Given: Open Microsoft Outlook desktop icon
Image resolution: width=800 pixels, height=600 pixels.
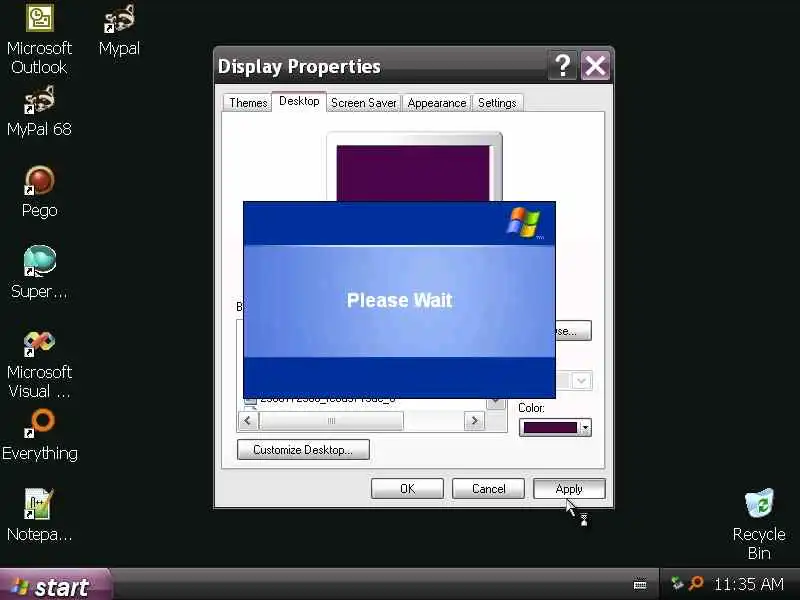Looking at the screenshot, I should tap(39, 40).
